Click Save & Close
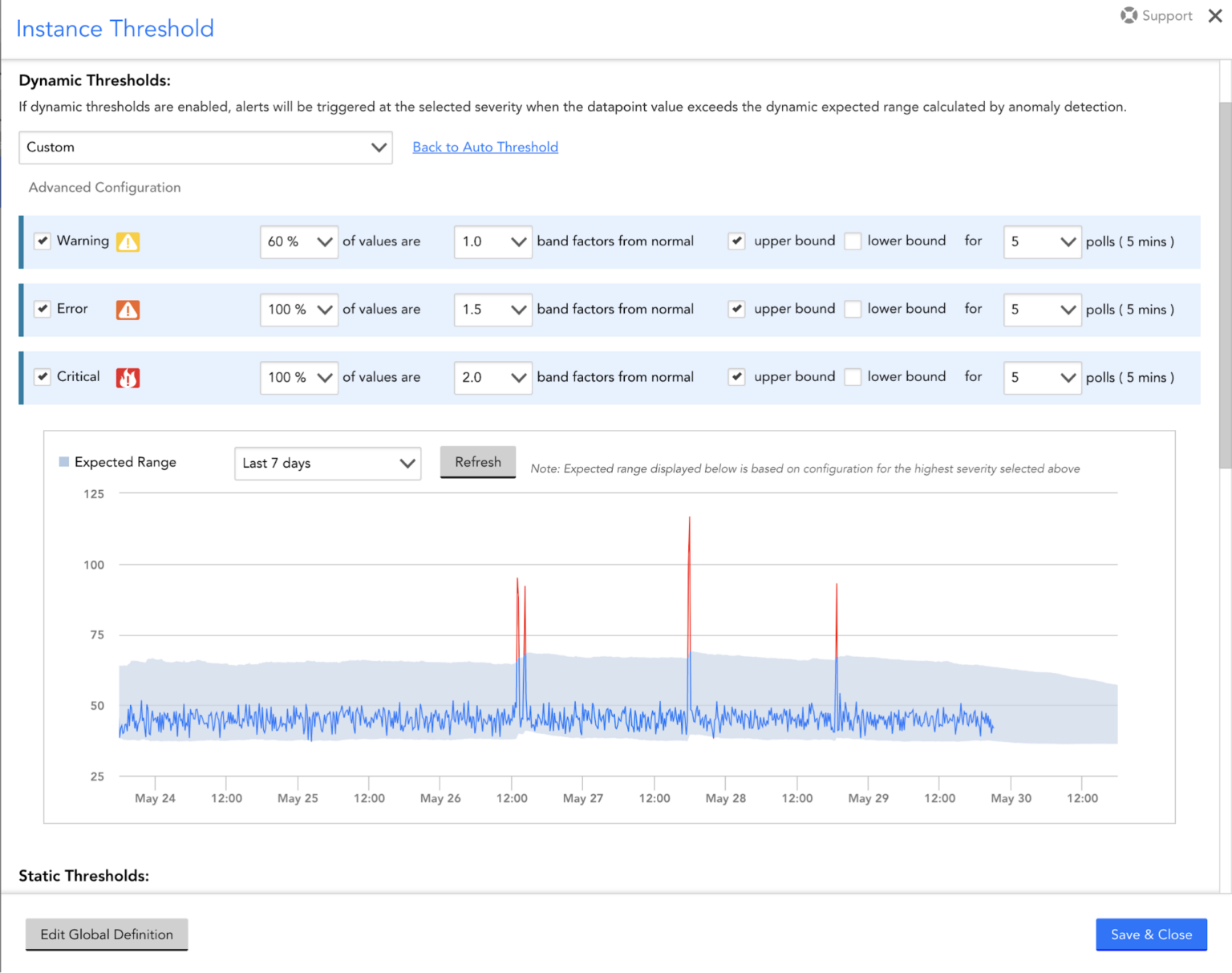1232x973 pixels. 1151,934
